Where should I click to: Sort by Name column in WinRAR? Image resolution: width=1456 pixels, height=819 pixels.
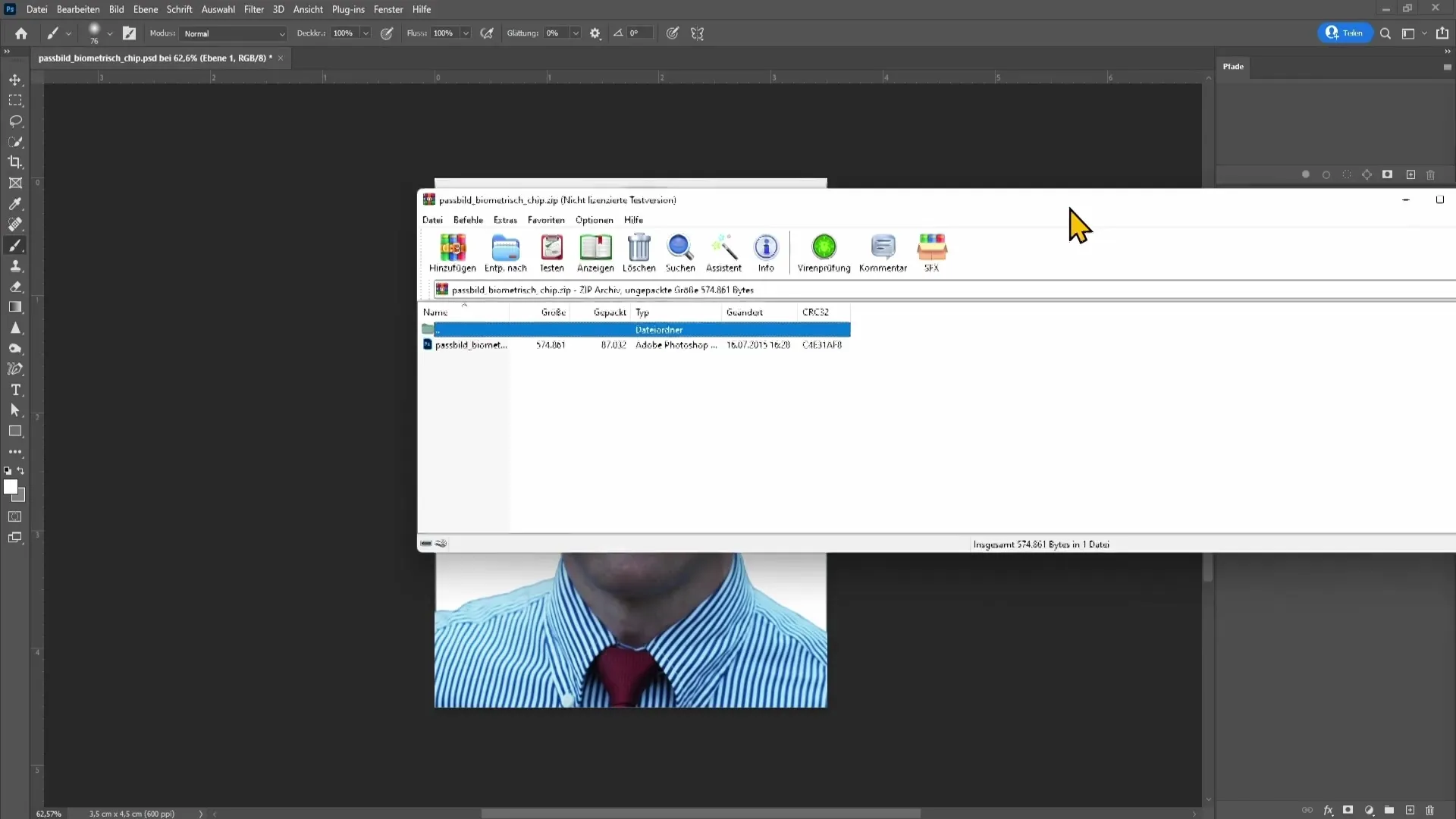click(x=463, y=312)
